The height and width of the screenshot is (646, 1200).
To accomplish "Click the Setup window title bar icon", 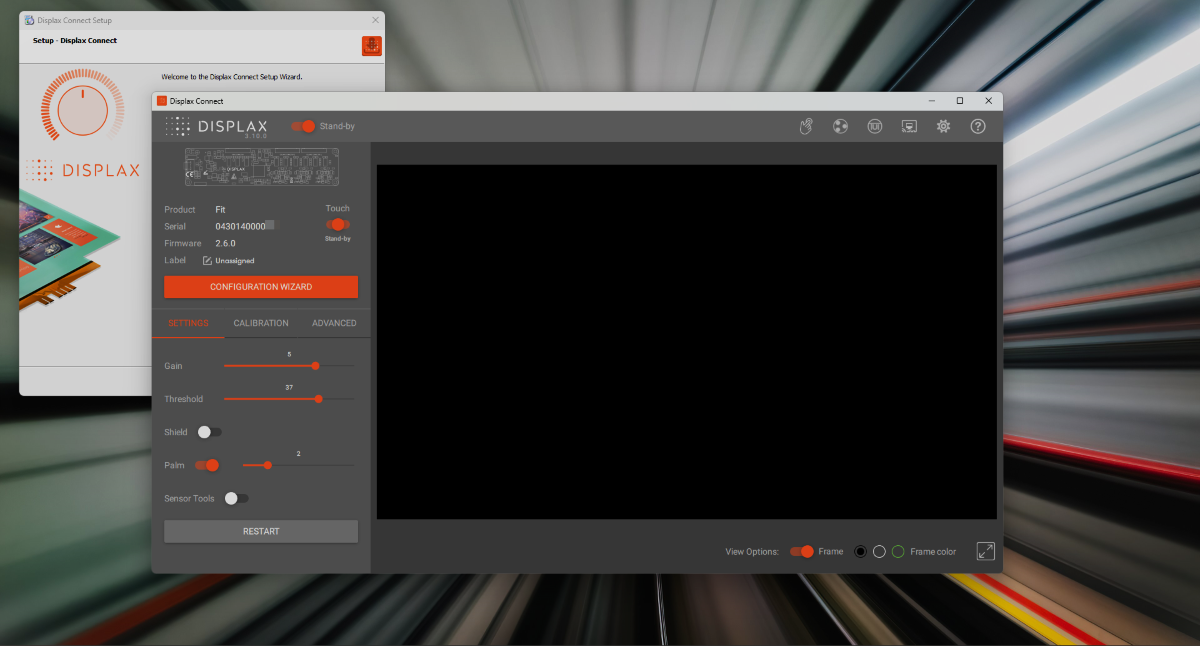I will [29, 20].
